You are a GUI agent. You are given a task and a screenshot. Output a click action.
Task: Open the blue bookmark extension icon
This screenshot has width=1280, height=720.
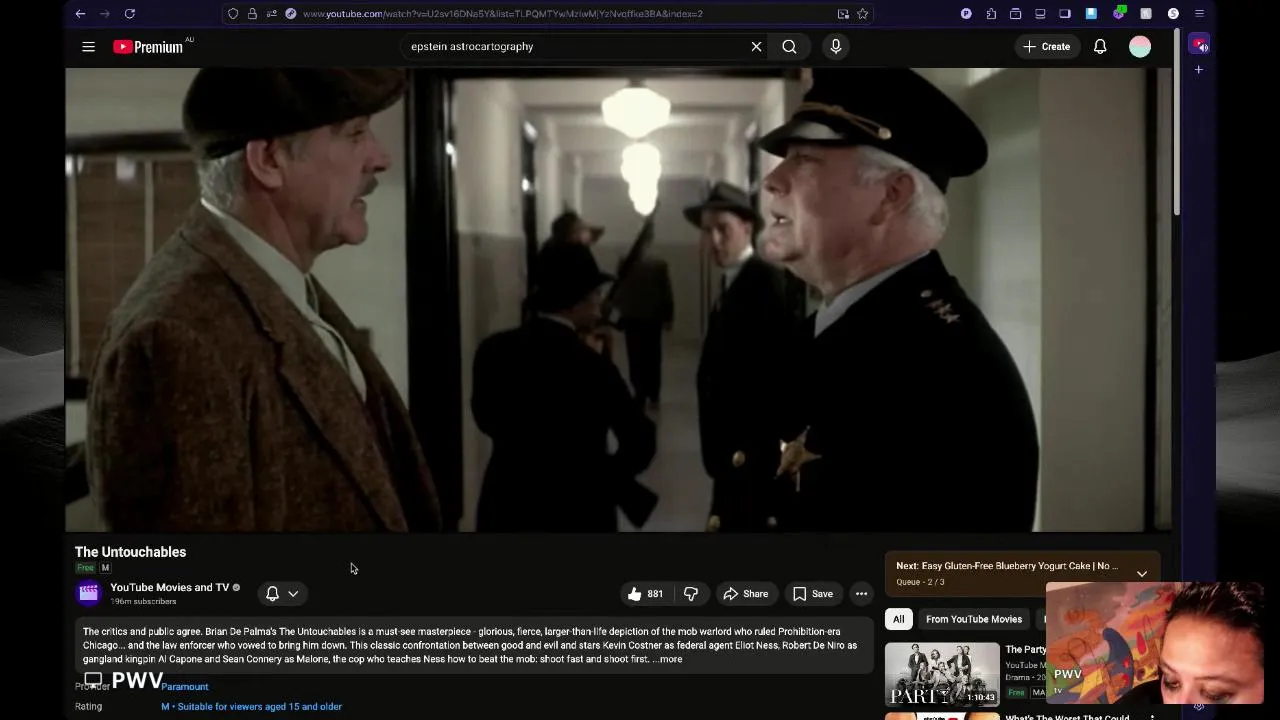click(x=1091, y=14)
